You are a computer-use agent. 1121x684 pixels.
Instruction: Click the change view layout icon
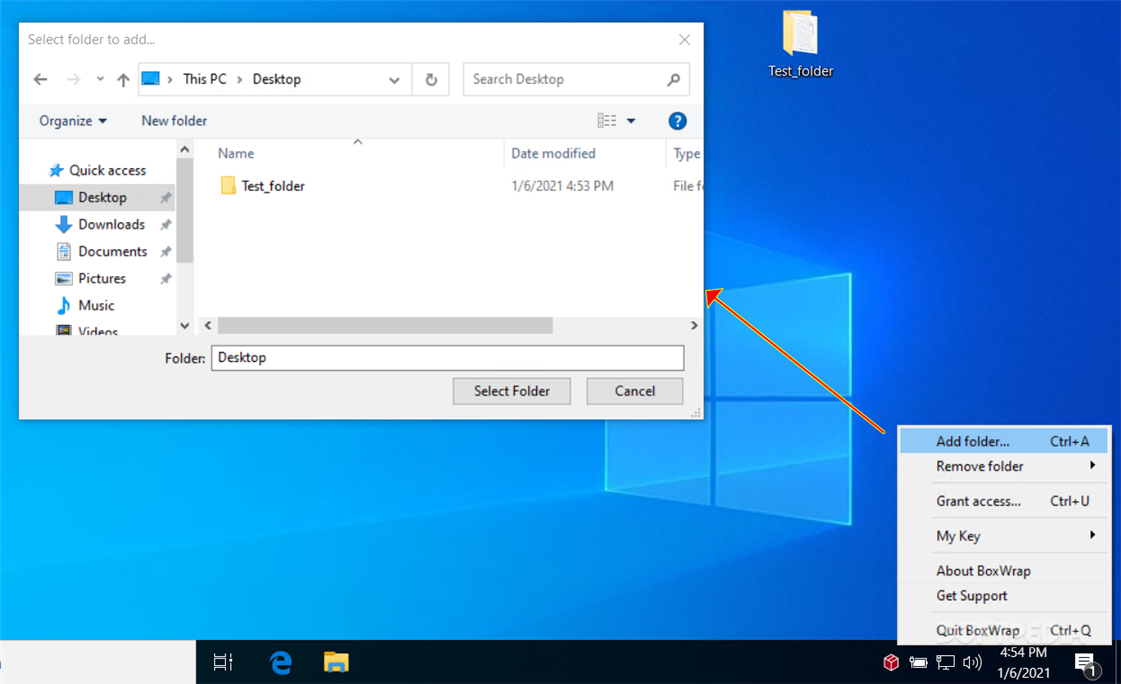tap(607, 121)
